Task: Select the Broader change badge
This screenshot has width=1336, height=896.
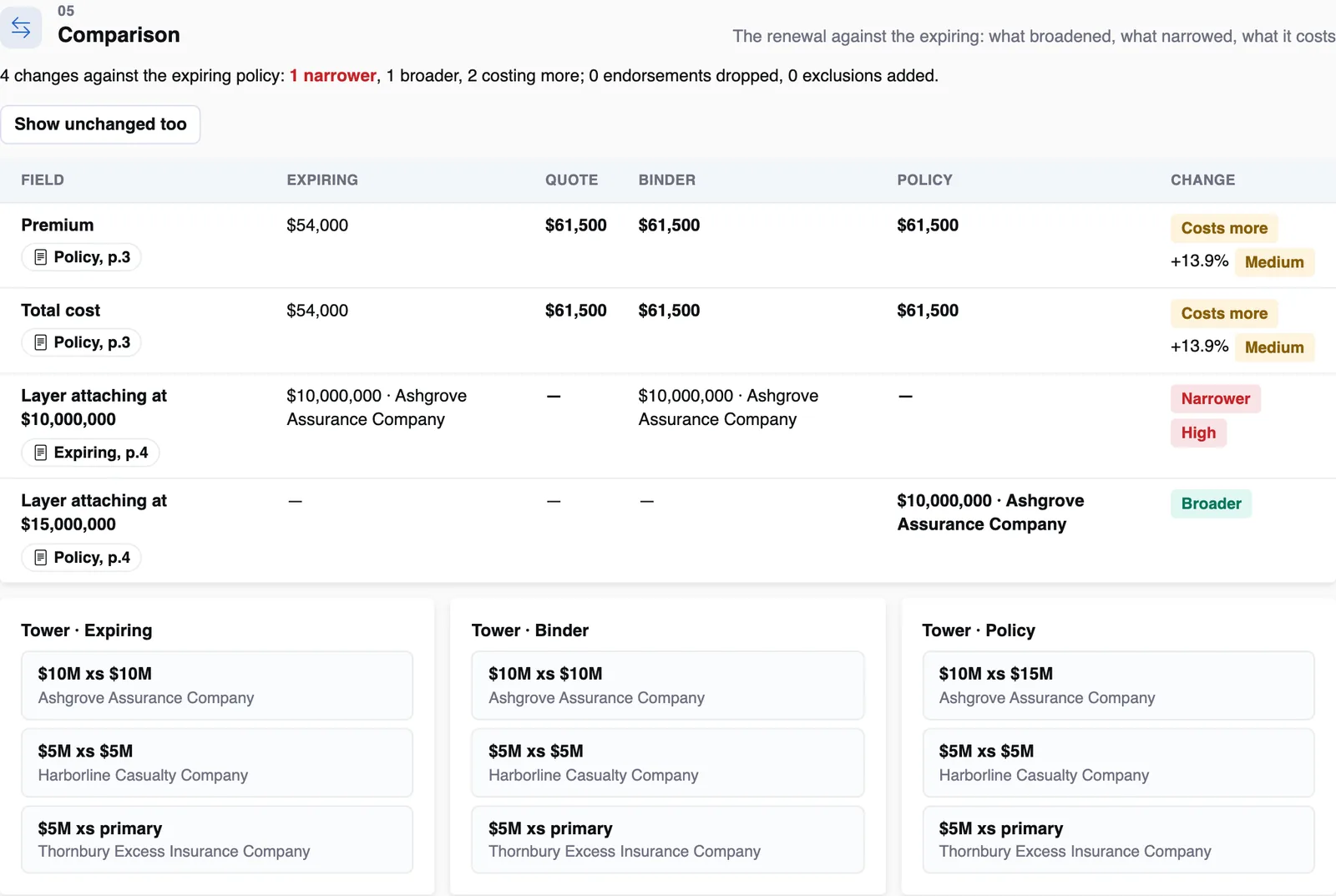Action: pos(1211,504)
